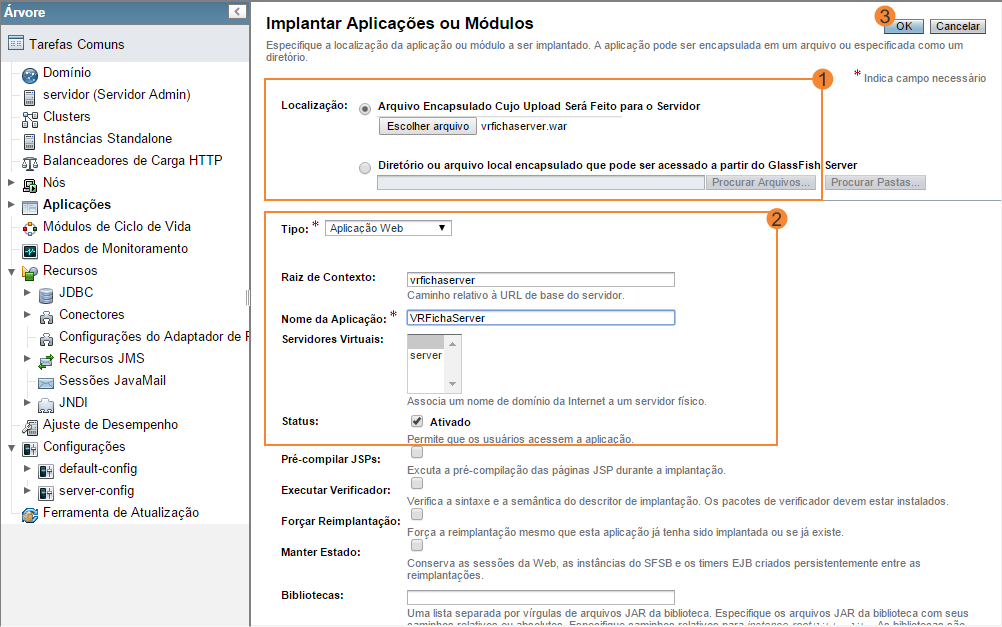This screenshot has width=1002, height=627.
Task: Collapse the Configurações tree node
Action: pyautogui.click(x=11, y=447)
